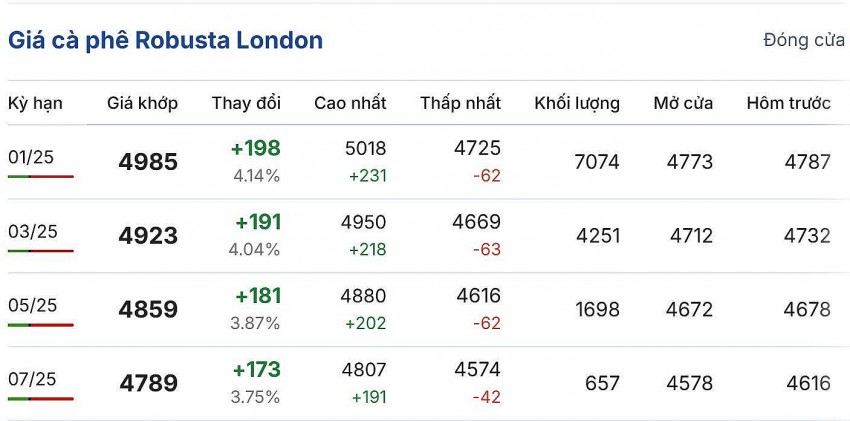Screen dimensions: 850x421
Task: Click the 'Hôm trước' column header
Action: pyautogui.click(x=788, y=103)
